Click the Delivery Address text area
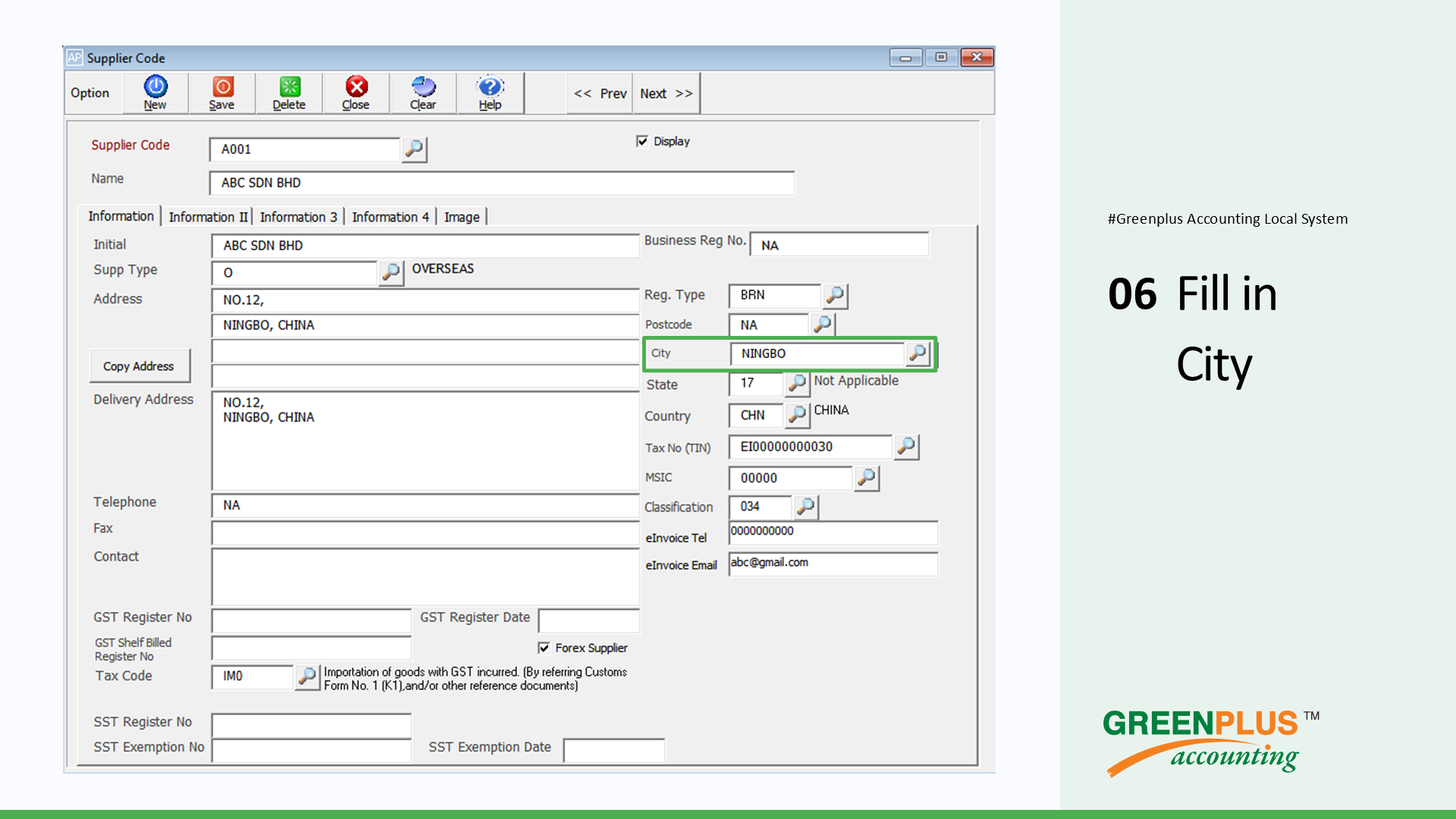 (x=425, y=441)
